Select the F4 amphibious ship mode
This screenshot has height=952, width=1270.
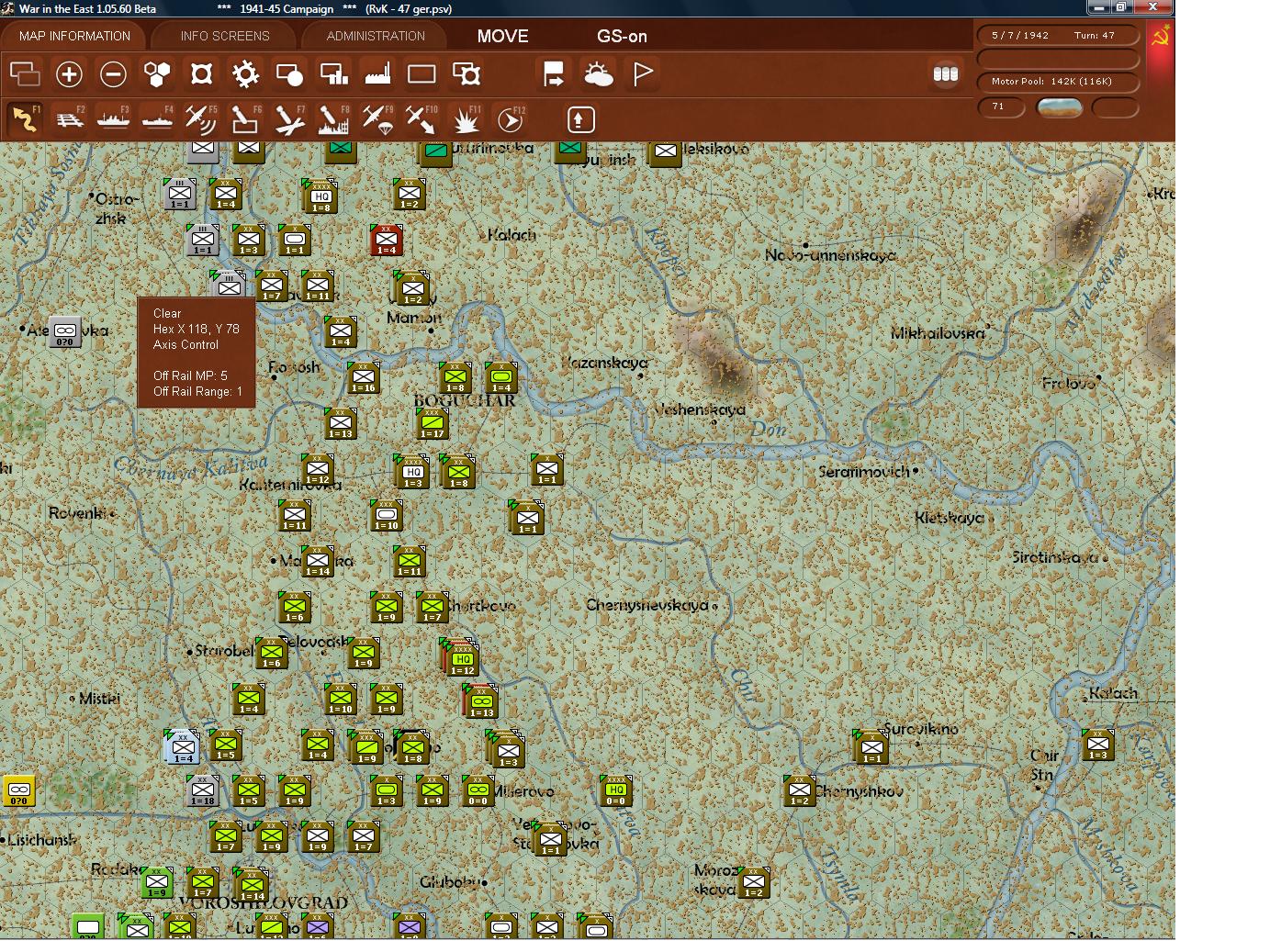coord(157,119)
